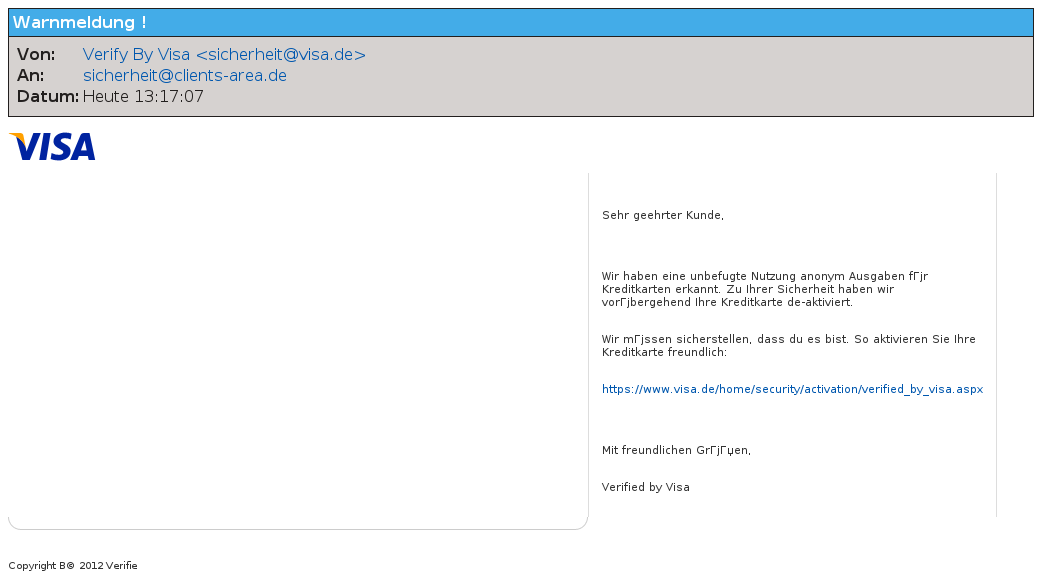Click the empty rounded panel left of message
Image resolution: width=1041 pixels, height=586 pixels.
click(298, 350)
